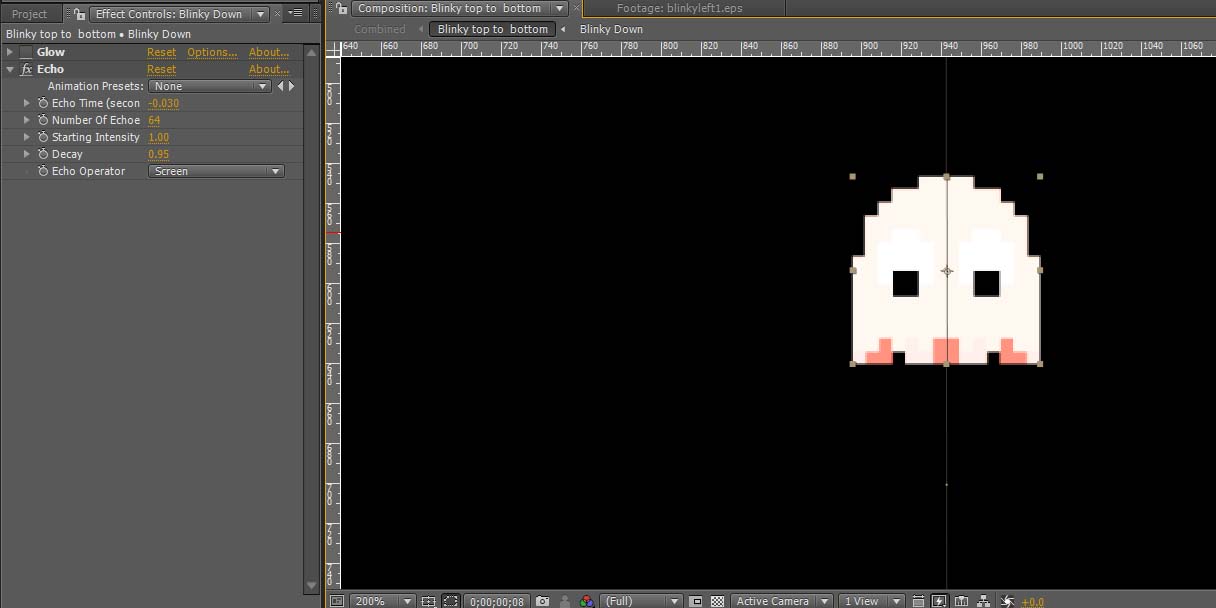Open the color channel selector icon
This screenshot has height=608, width=1216.
coord(587,601)
